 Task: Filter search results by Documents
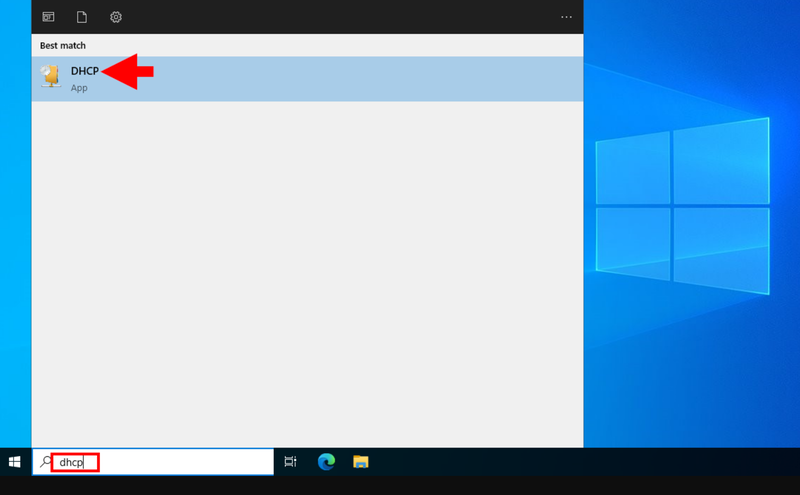click(x=82, y=17)
